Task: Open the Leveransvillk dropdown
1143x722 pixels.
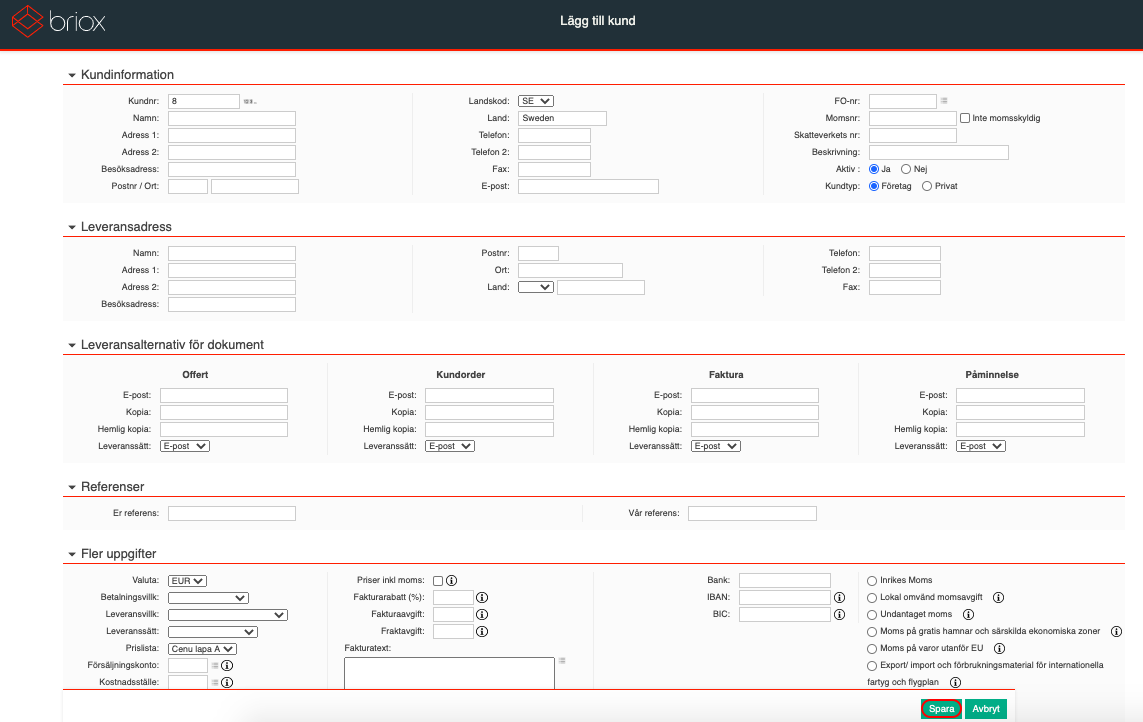Action: click(227, 615)
